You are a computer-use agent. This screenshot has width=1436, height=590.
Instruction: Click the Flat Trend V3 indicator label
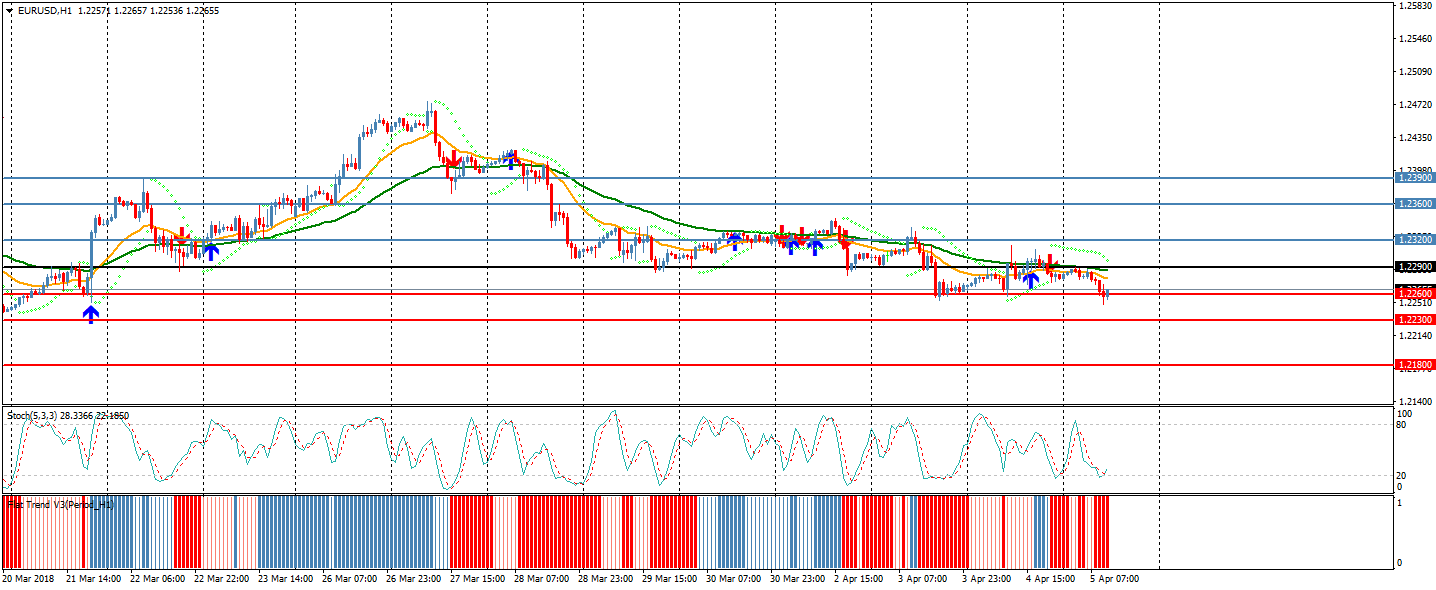pos(60,505)
